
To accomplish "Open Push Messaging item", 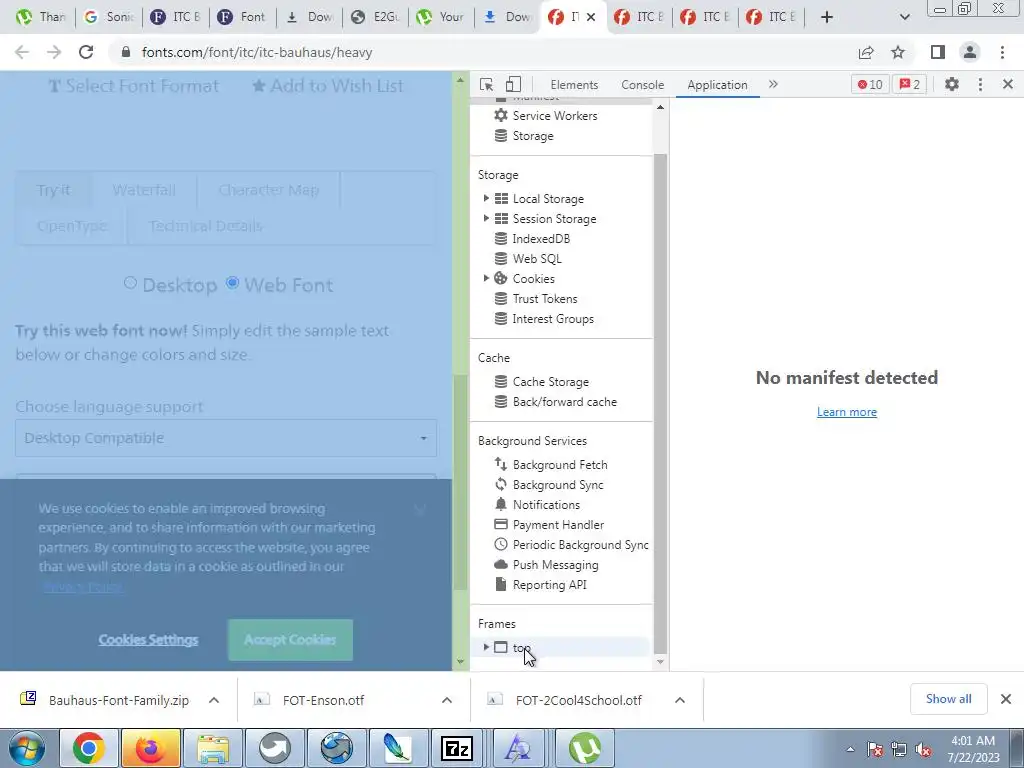I will coord(555,565).
